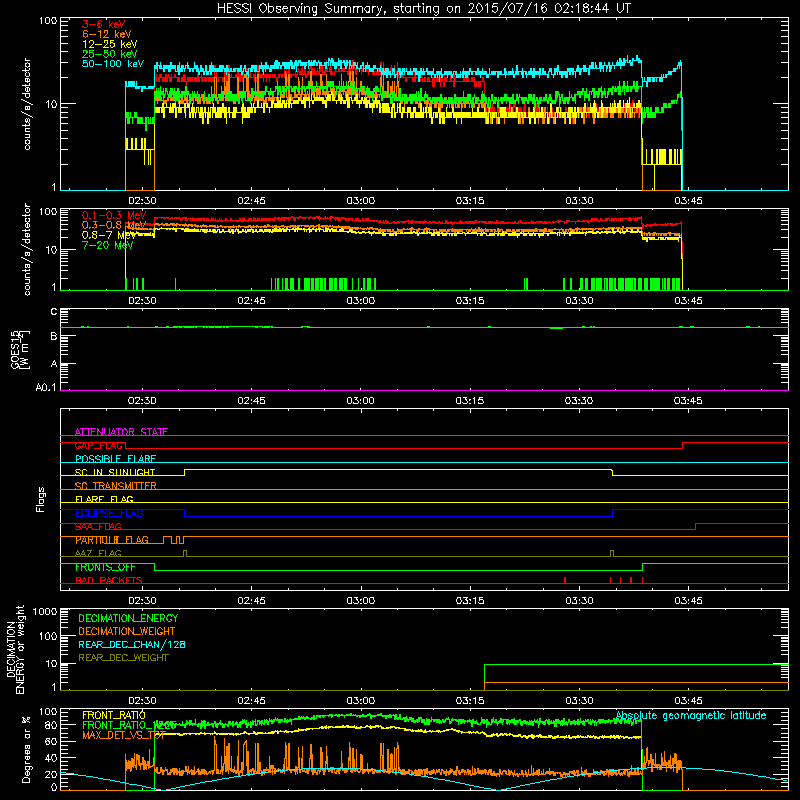Click the FRONT_RATIO_1225 legend label
800x800 pixels.
pos(130,725)
